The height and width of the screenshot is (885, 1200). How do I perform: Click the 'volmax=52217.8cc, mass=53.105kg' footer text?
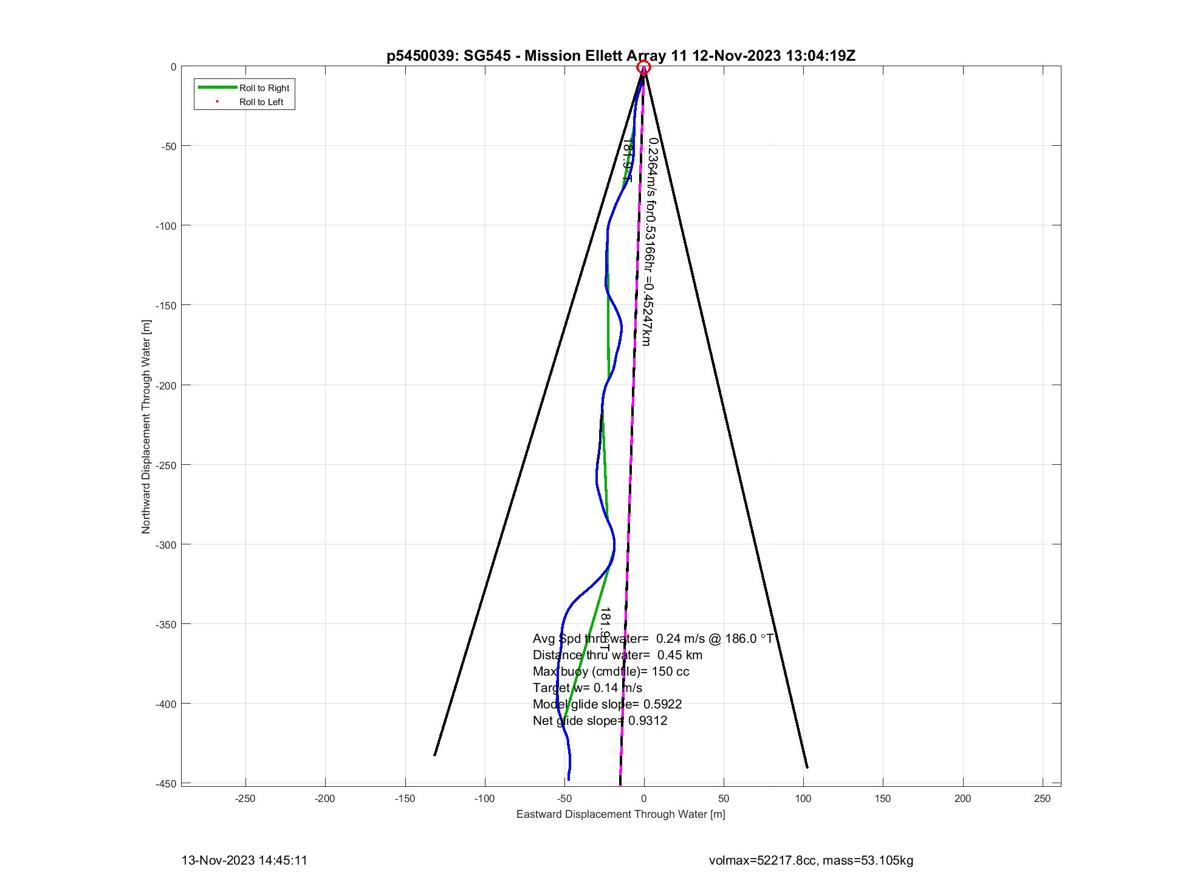coord(811,860)
